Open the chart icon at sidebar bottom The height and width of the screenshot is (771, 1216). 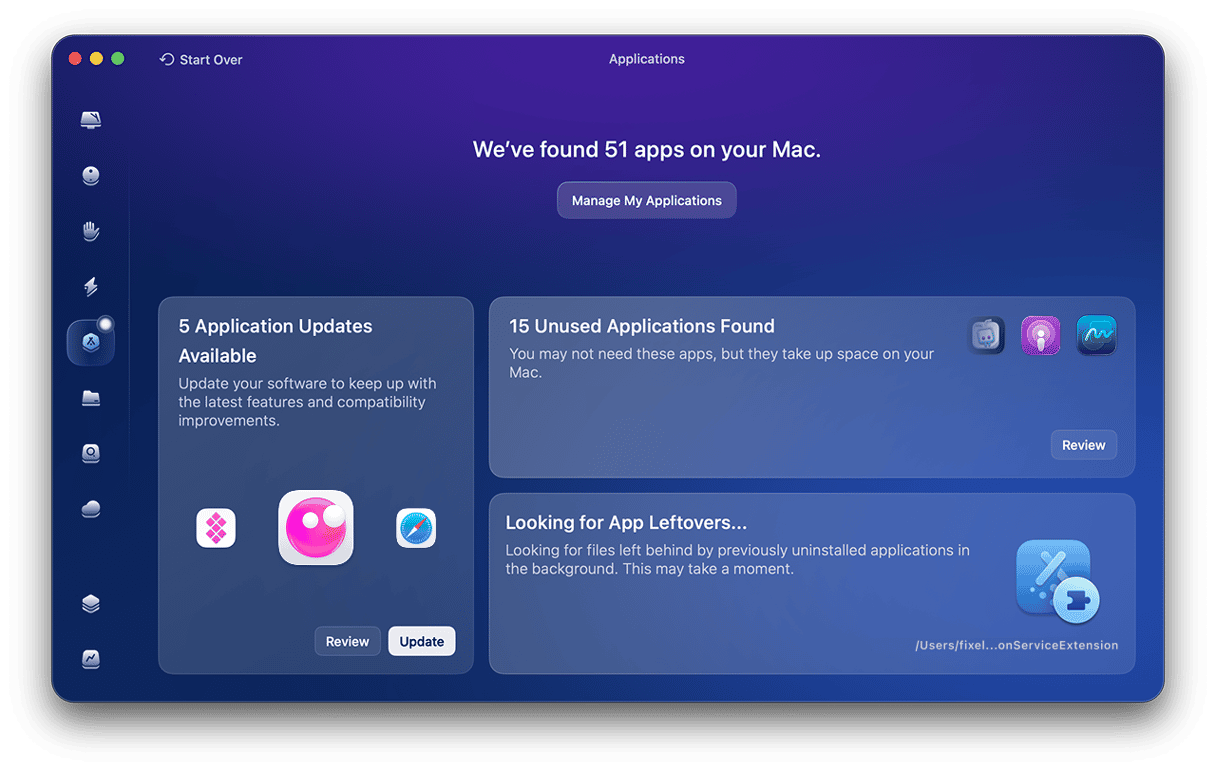91,659
